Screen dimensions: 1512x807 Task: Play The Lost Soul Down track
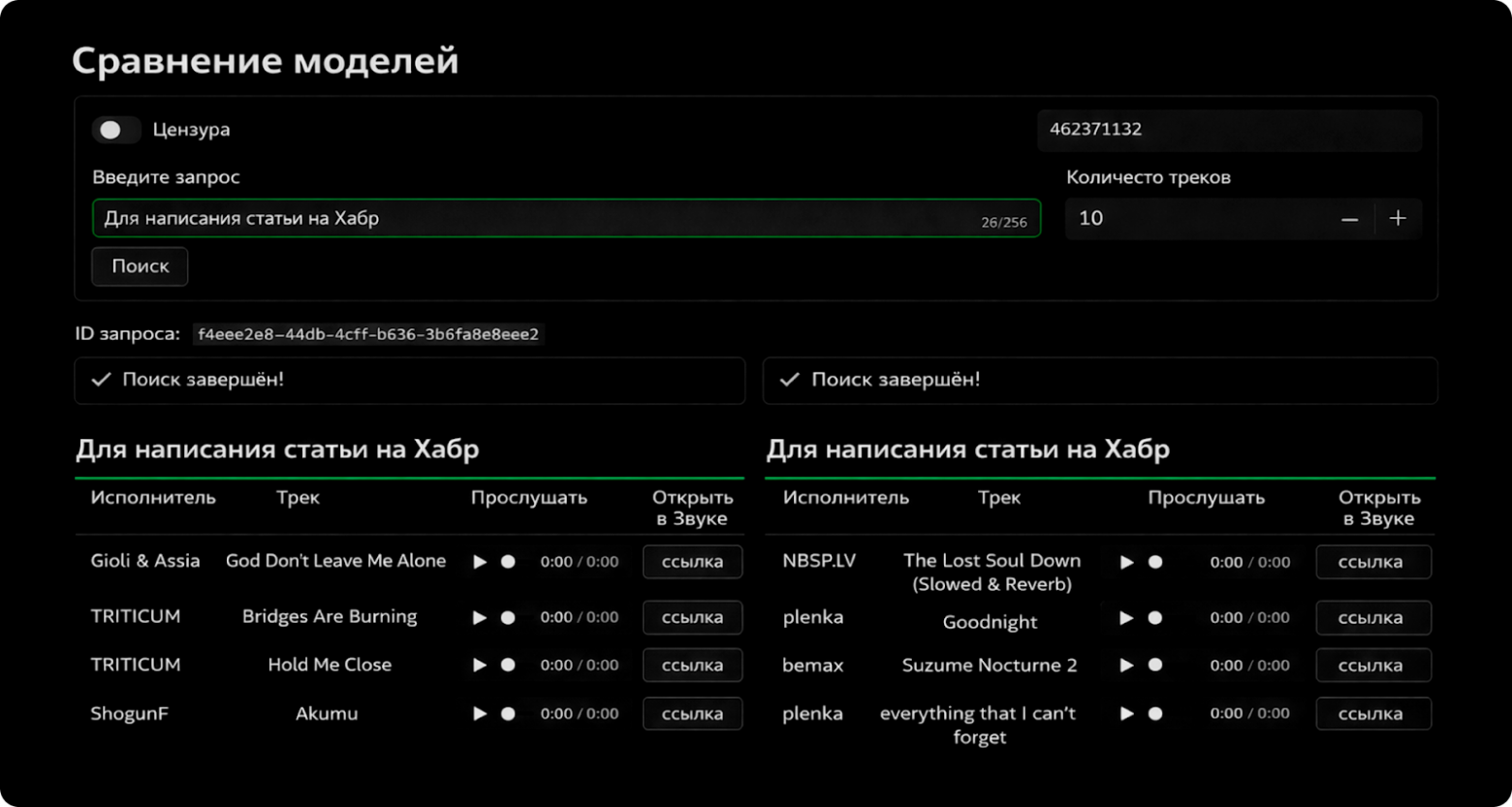(1126, 562)
